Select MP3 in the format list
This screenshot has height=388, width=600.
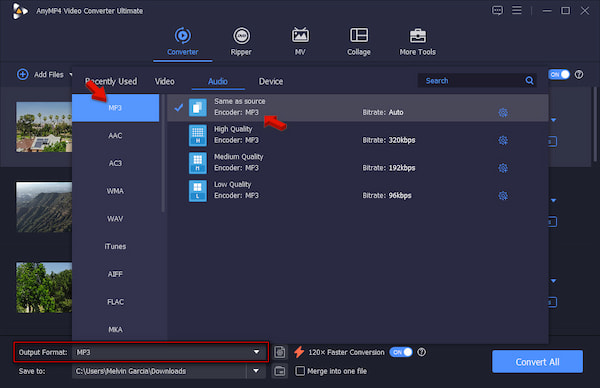116,108
